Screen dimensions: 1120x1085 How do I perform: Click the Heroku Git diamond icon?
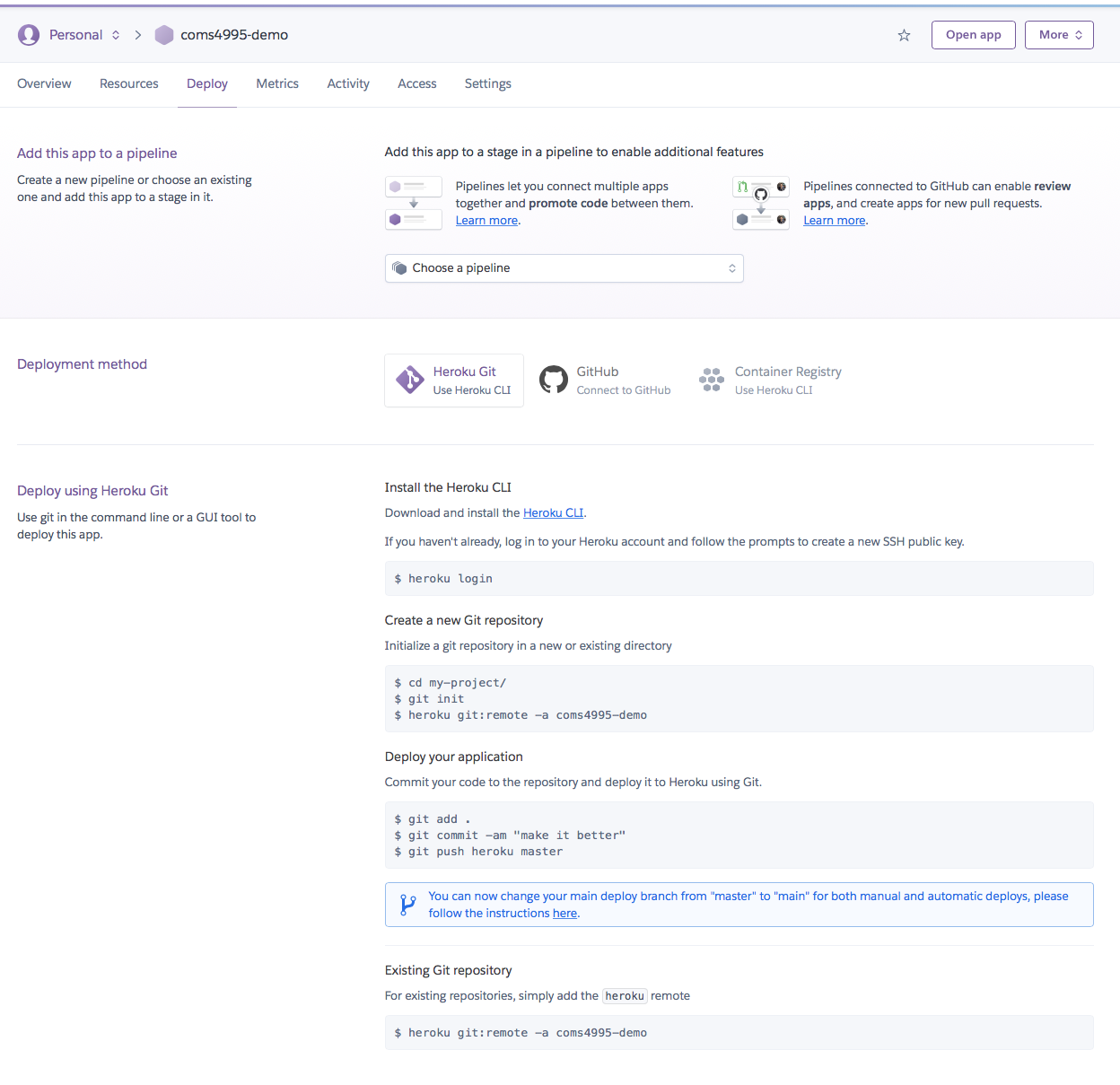410,380
